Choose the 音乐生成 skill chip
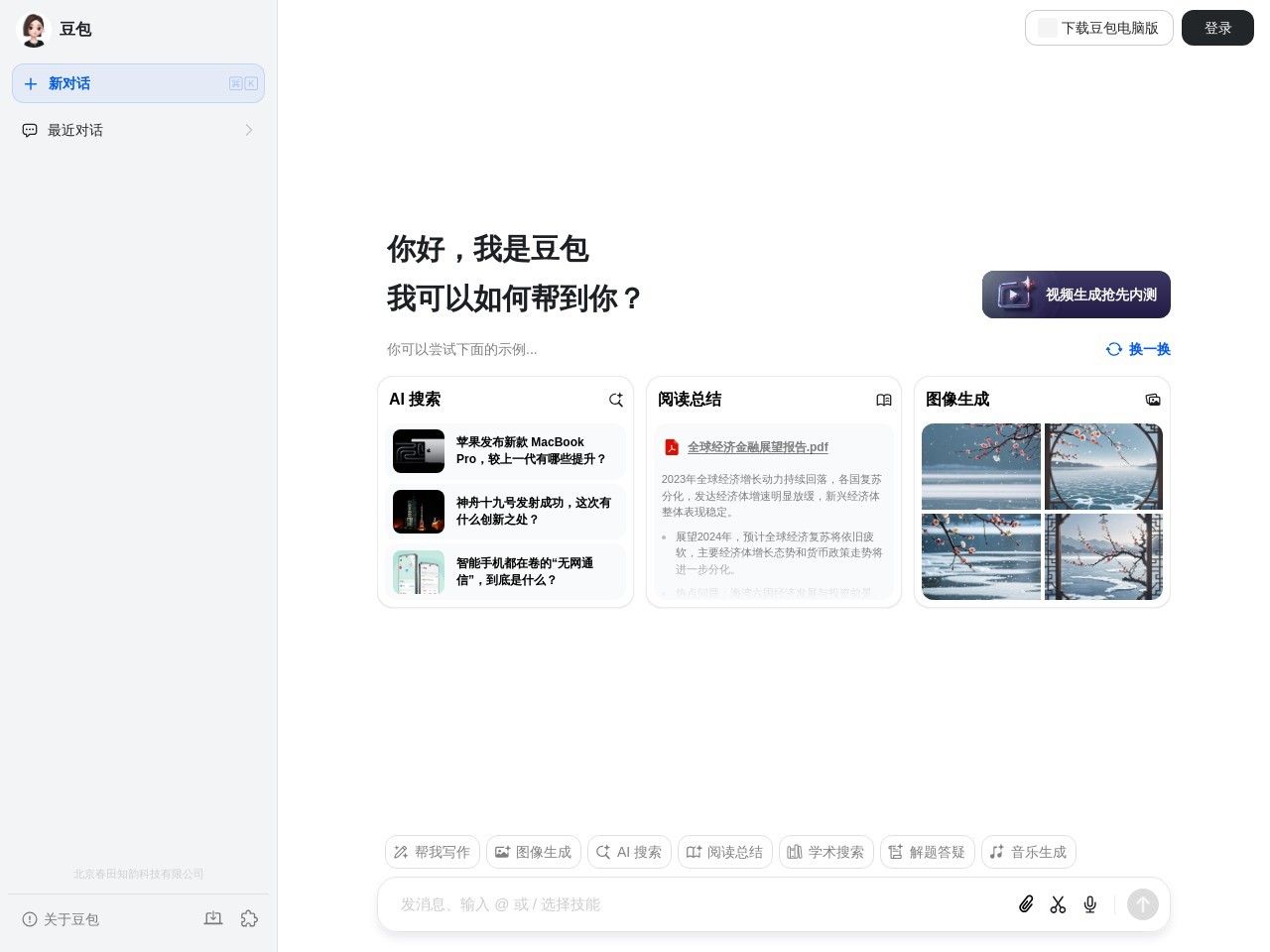The image size is (1270, 952). pos(1029,852)
